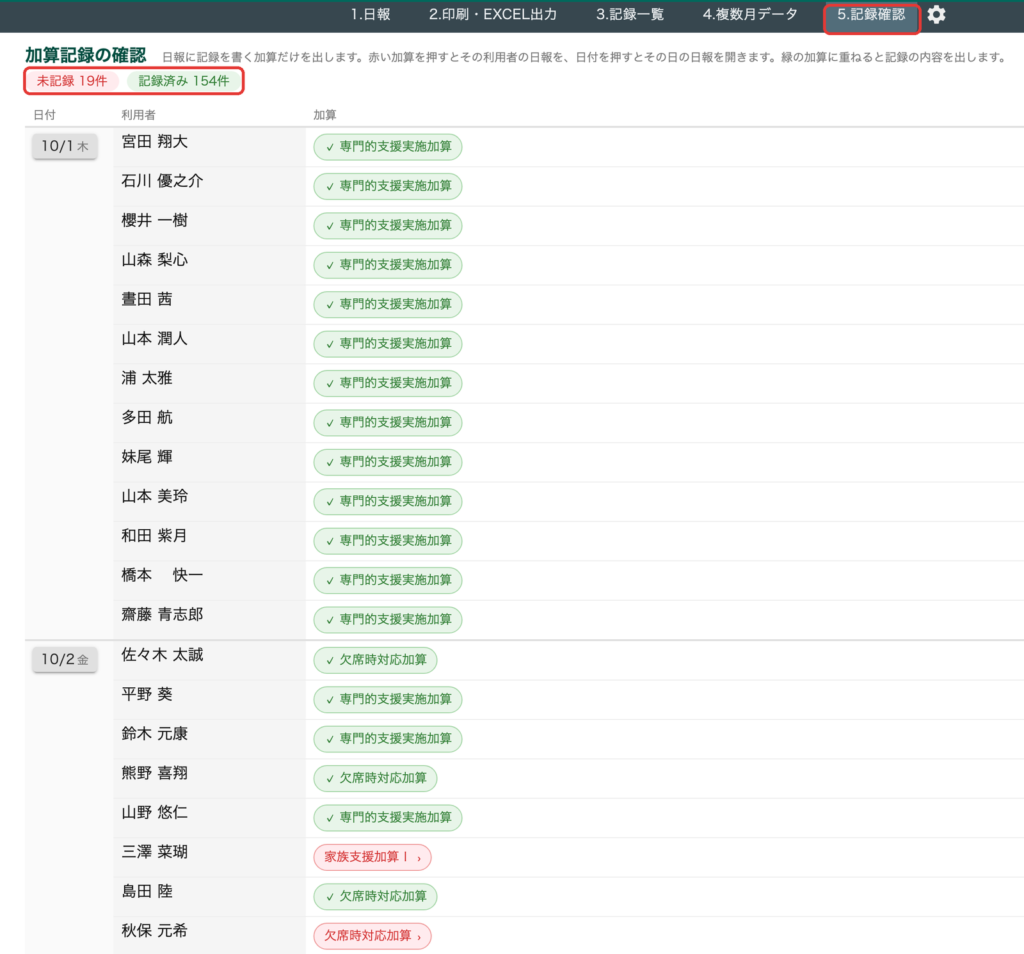
Task: Click 山本 潤人's 専門的支援実施加算 badge
Action: point(388,343)
